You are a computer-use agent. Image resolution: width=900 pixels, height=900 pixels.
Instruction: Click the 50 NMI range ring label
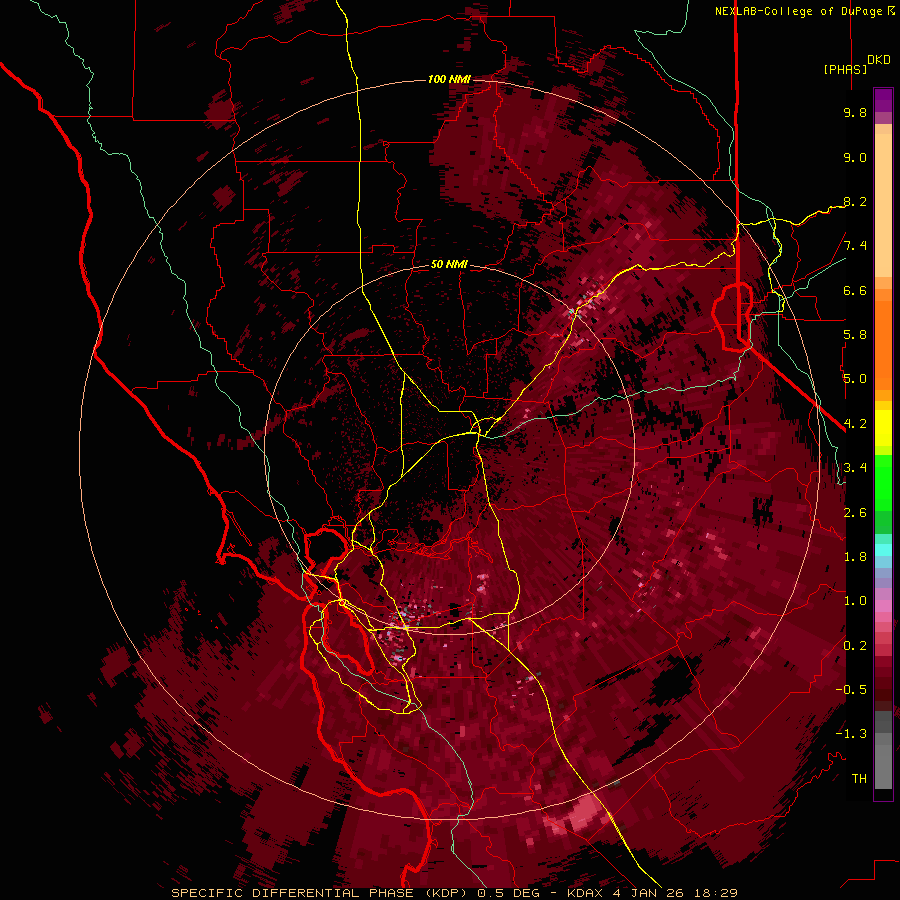point(449,264)
